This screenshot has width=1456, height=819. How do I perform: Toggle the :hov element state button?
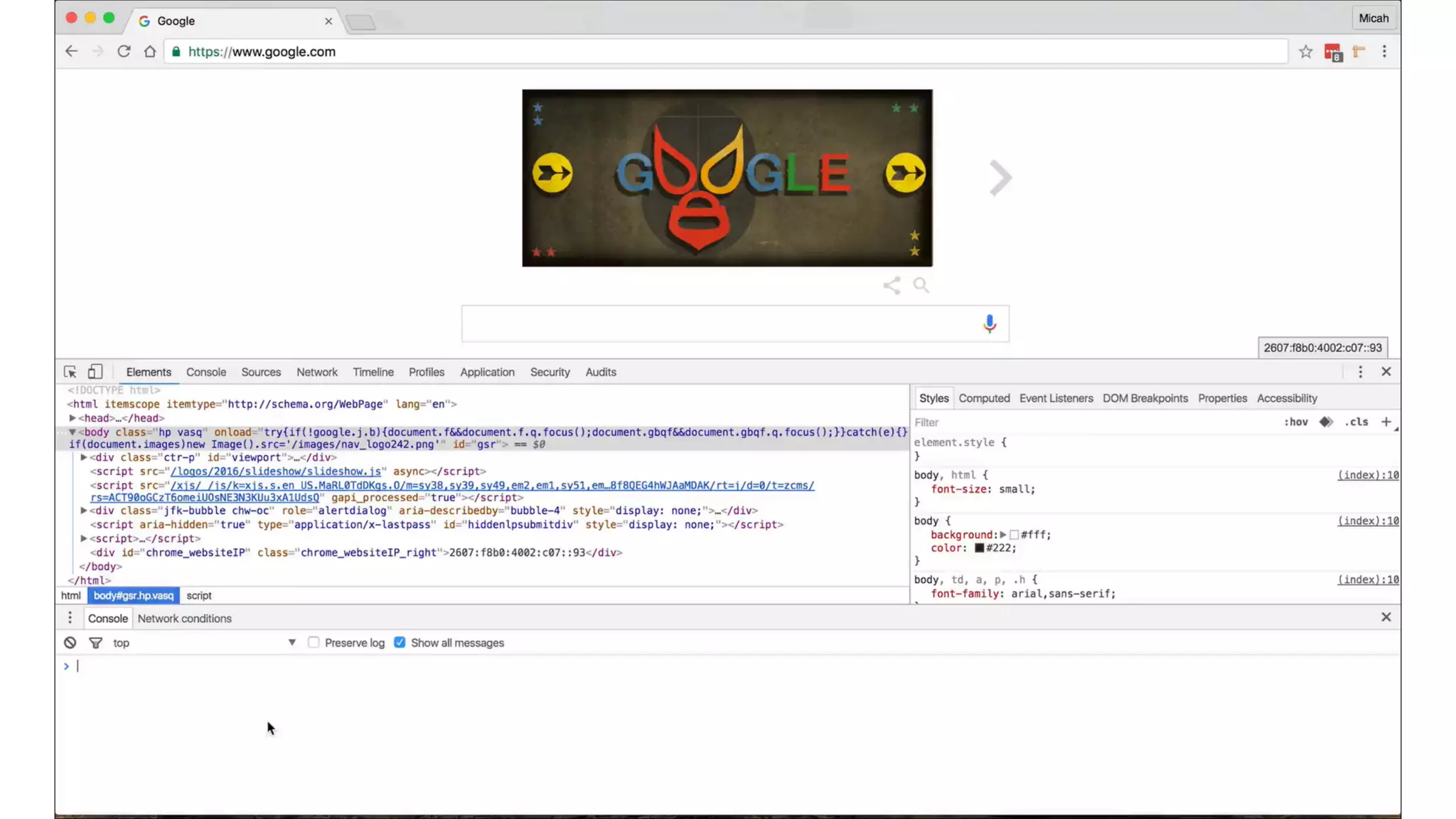coord(1295,422)
